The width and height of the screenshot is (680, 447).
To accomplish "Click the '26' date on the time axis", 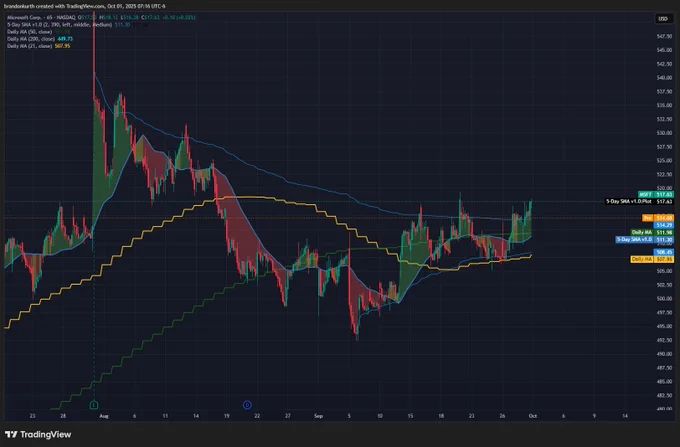I will (x=502, y=416).
